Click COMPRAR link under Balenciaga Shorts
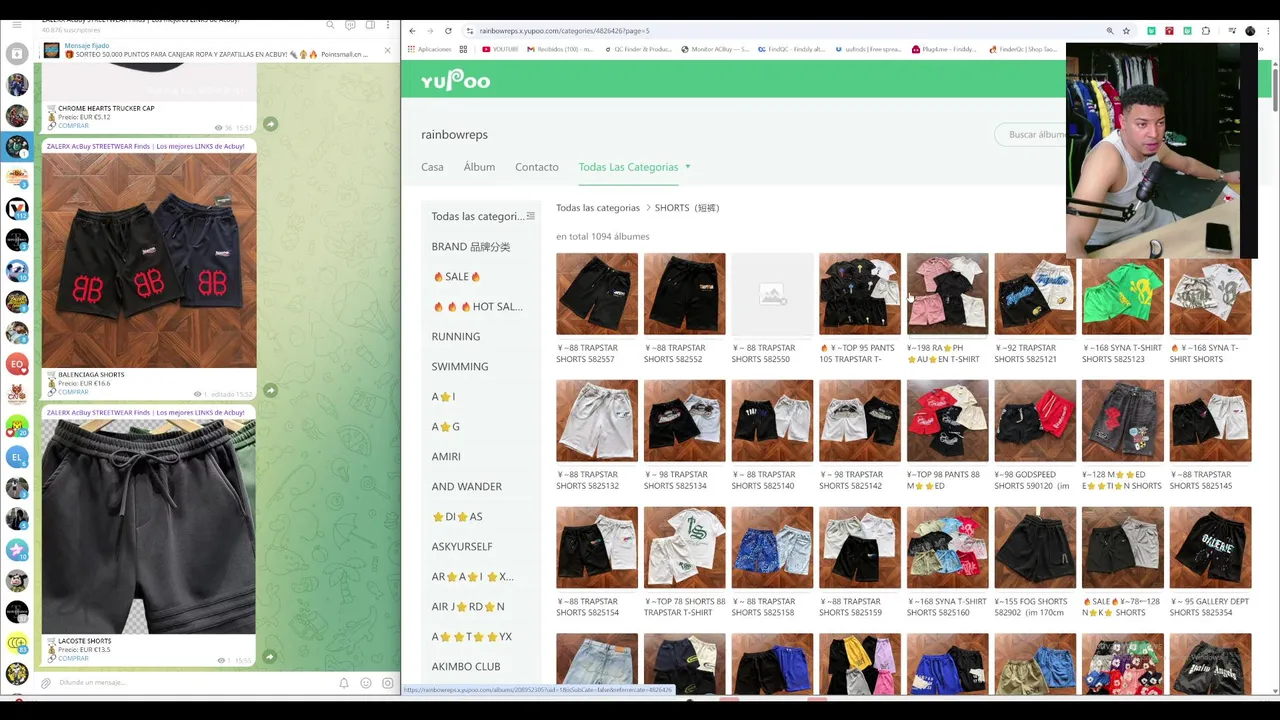Image resolution: width=1280 pixels, height=720 pixels. click(x=73, y=392)
